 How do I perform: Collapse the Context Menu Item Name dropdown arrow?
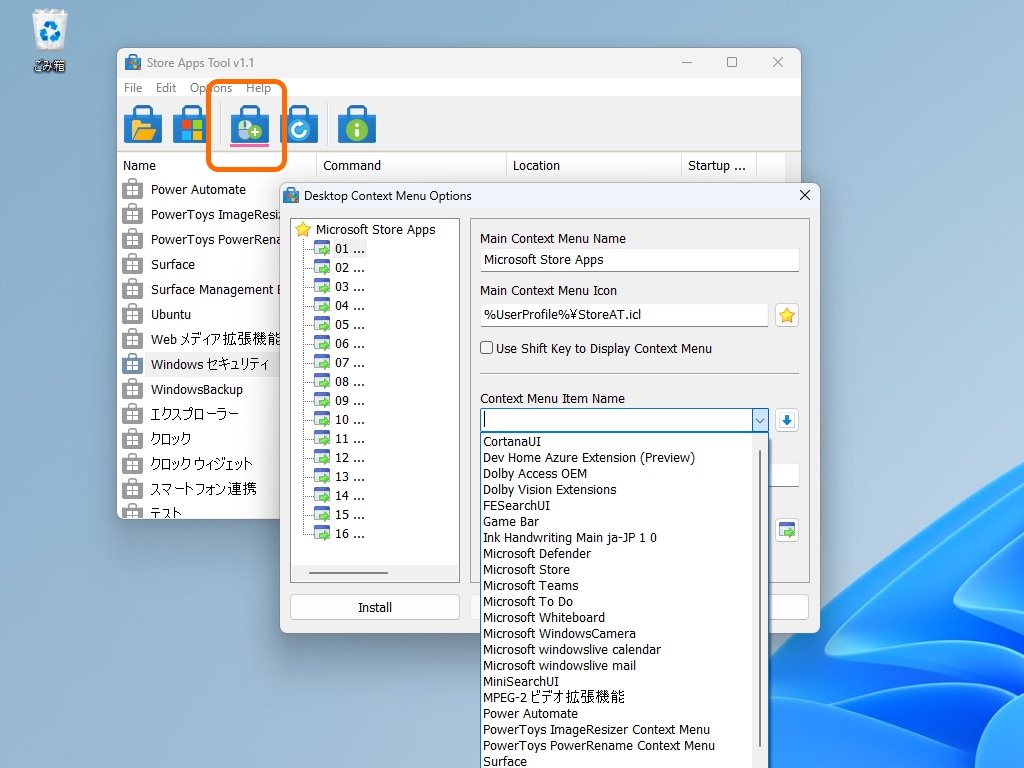pyautogui.click(x=760, y=421)
